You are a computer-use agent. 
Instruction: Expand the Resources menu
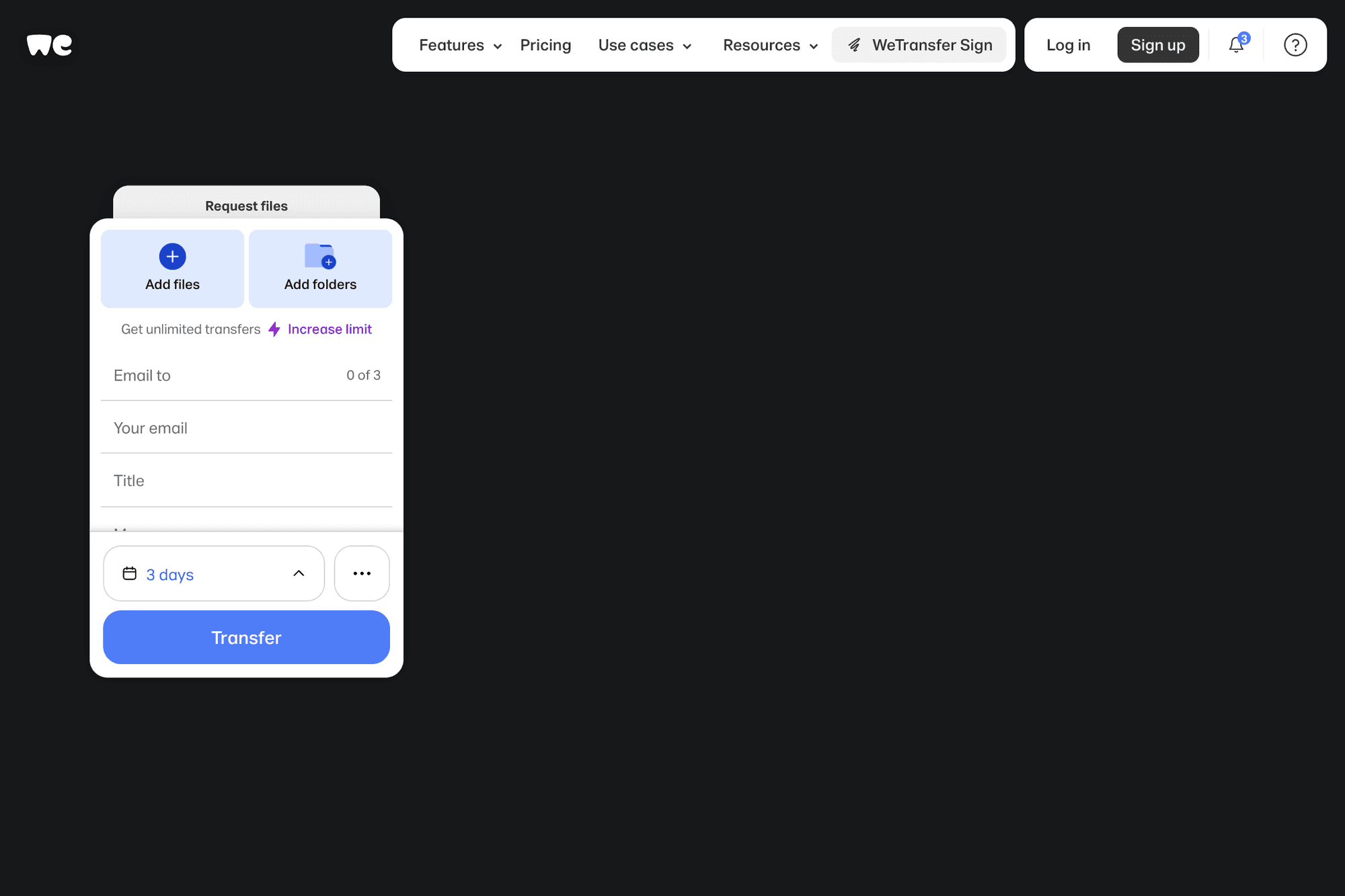tap(771, 45)
